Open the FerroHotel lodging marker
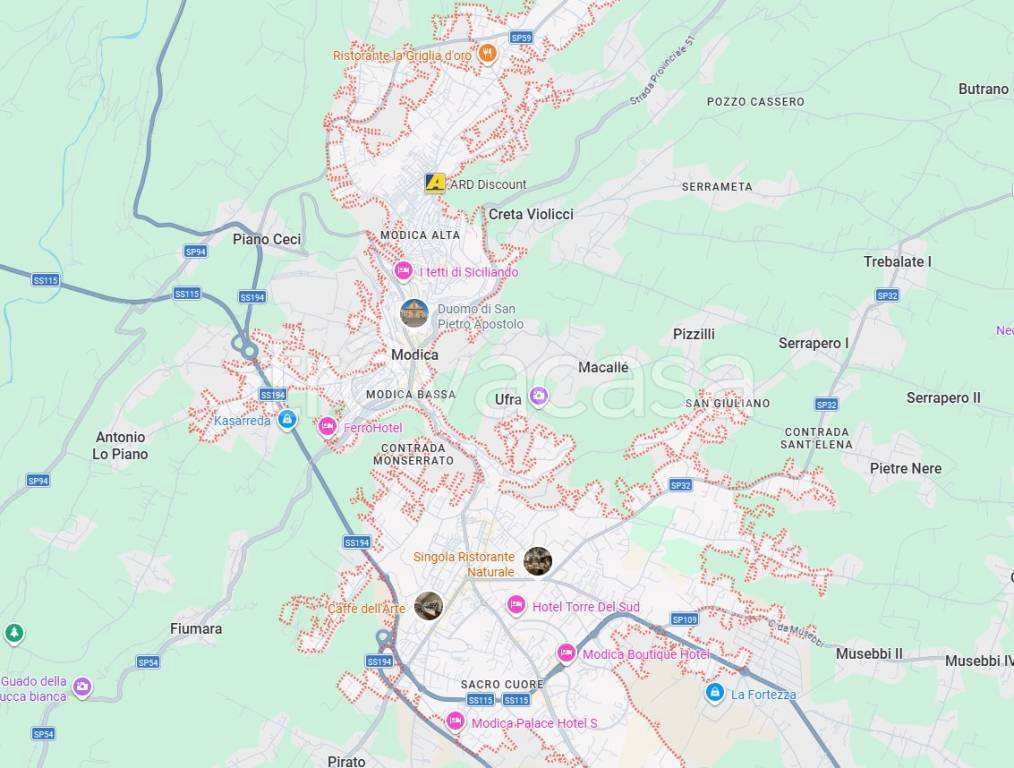This screenshot has height=768, width=1014. point(327,427)
